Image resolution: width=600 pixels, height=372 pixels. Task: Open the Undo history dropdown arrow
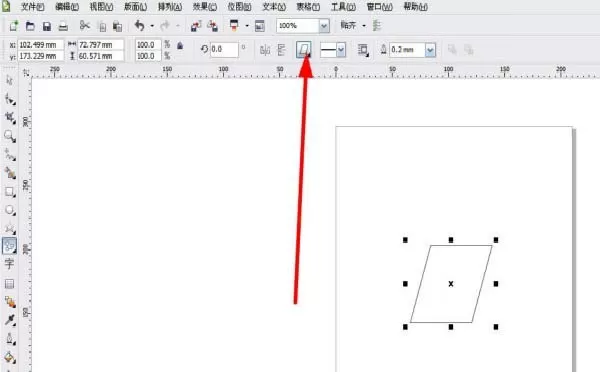click(x=152, y=26)
